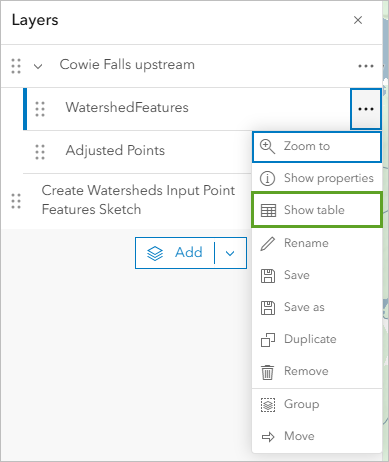Click the Rename pencil icon
The height and width of the screenshot is (462, 389).
tap(268, 243)
